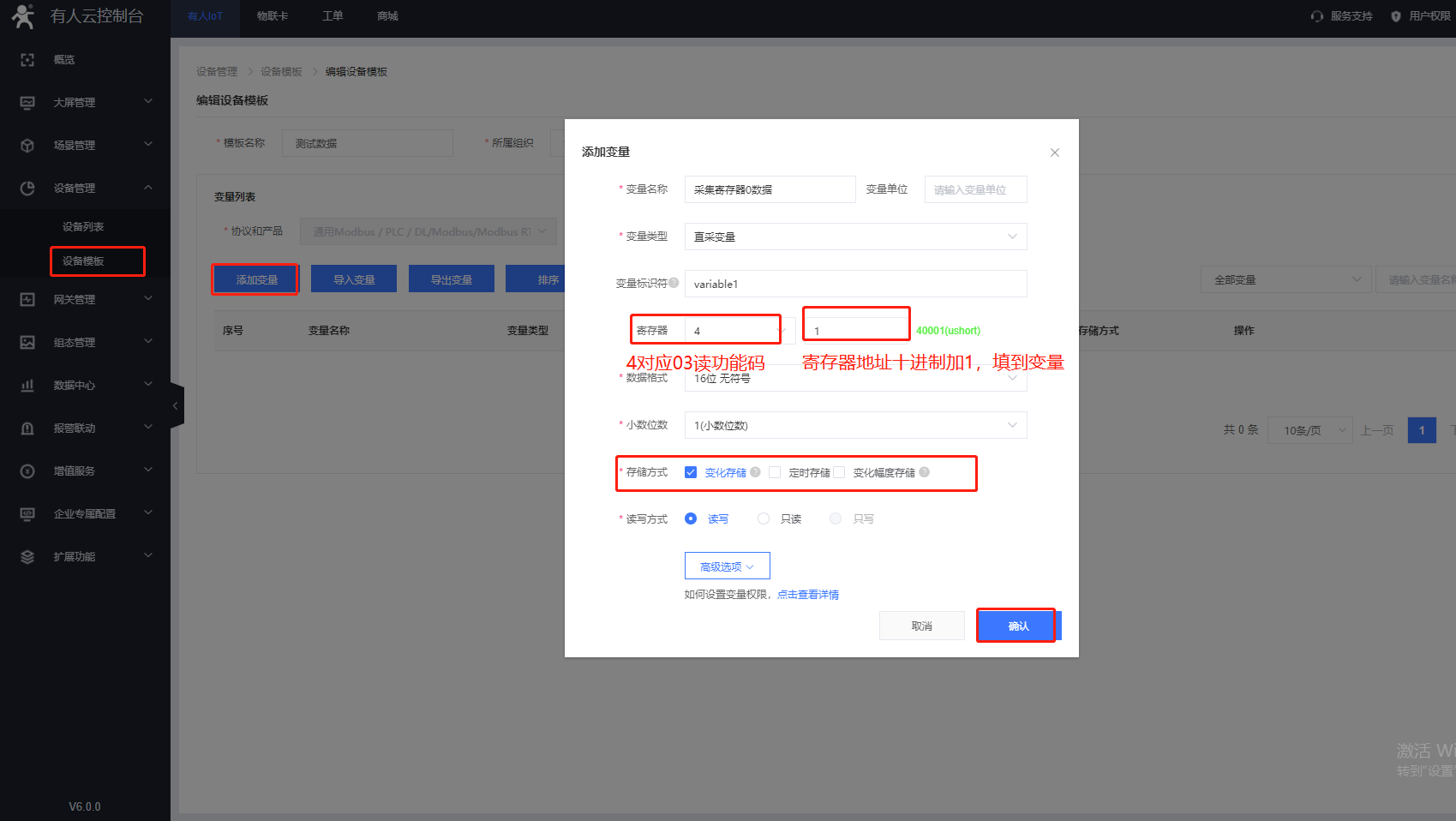Click the 概览 overview icon in sidebar
Viewport: 1456px width, 821px height.
pos(27,60)
